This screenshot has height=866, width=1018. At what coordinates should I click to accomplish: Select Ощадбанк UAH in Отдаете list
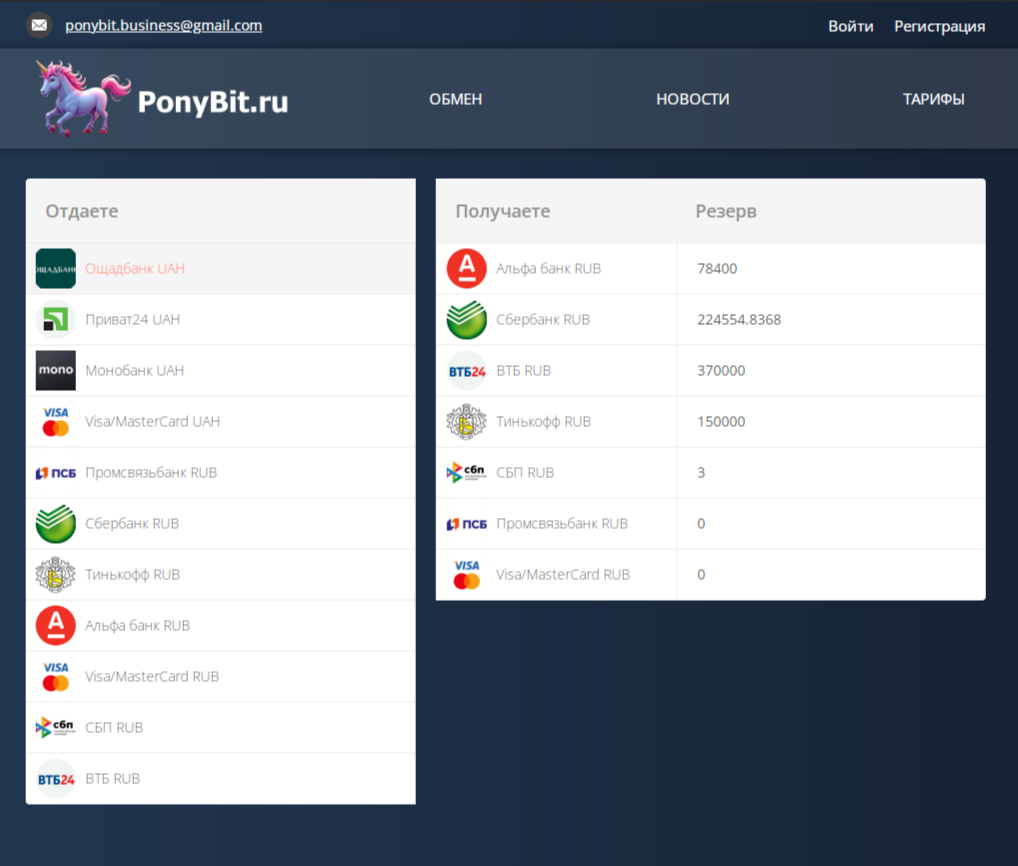click(135, 269)
